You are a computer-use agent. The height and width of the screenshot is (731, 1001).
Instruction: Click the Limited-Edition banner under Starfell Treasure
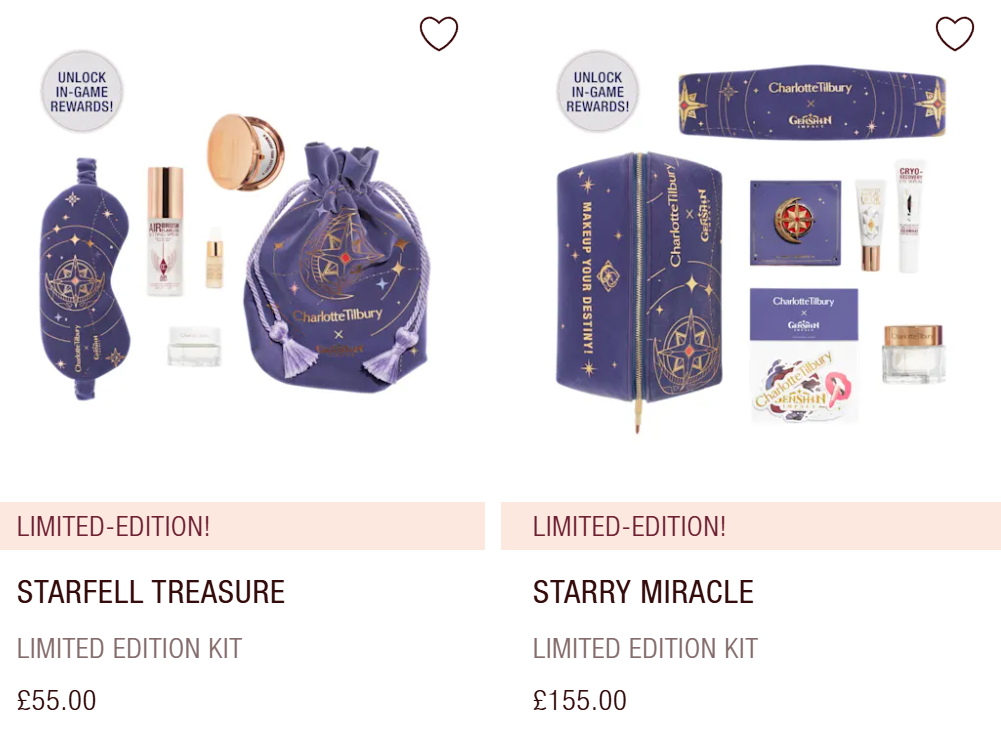coord(242,526)
